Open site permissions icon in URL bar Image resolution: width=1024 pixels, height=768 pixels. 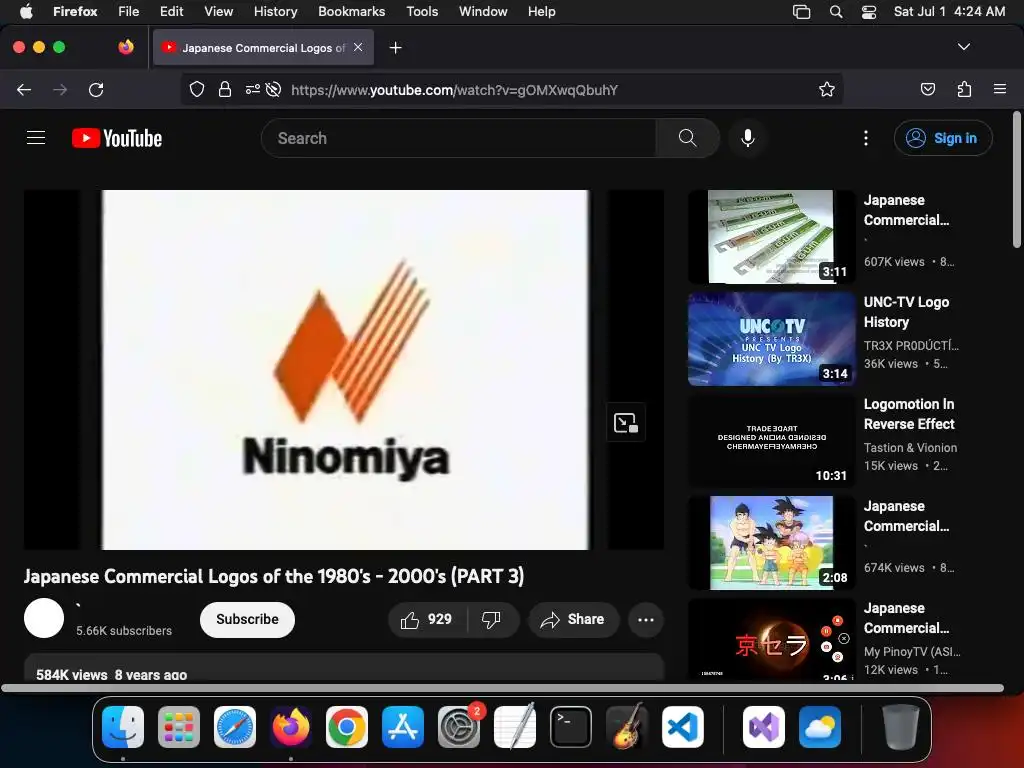[x=253, y=89]
